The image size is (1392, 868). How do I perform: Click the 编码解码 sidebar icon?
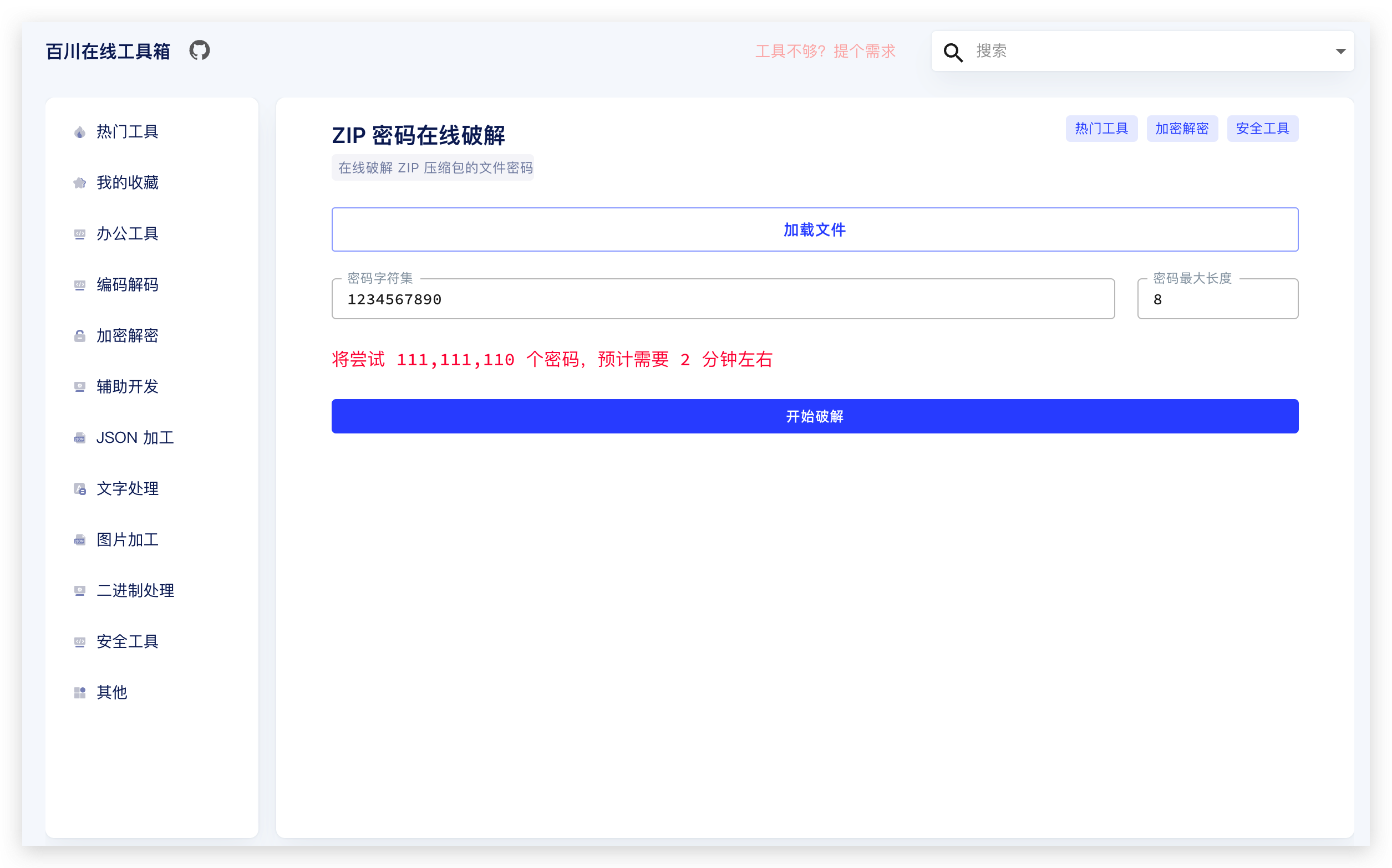[x=80, y=285]
